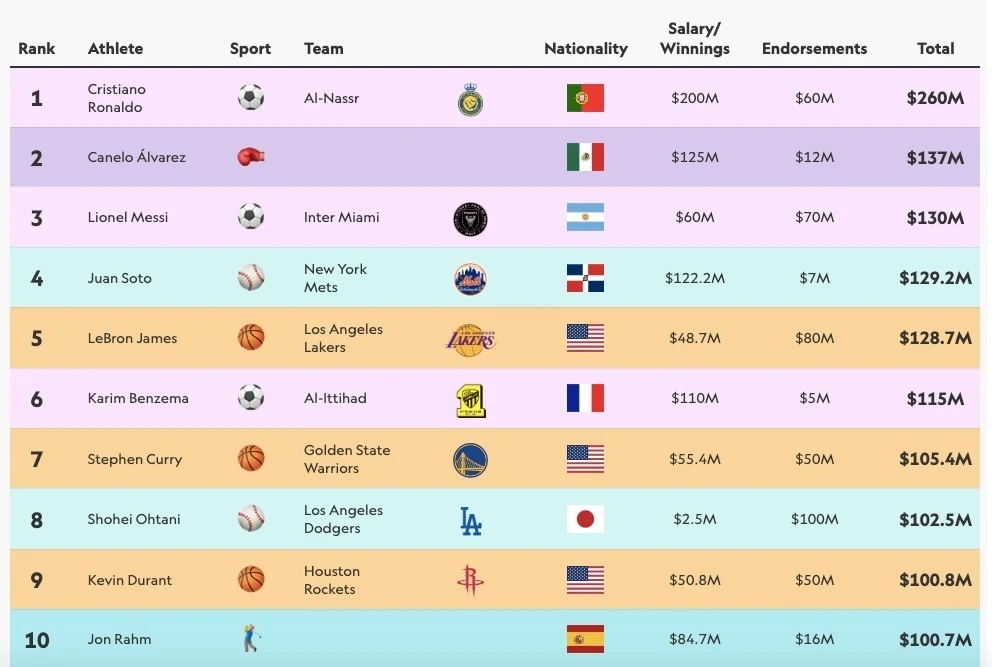
Task: Click the Nationality column header
Action: [x=586, y=48]
